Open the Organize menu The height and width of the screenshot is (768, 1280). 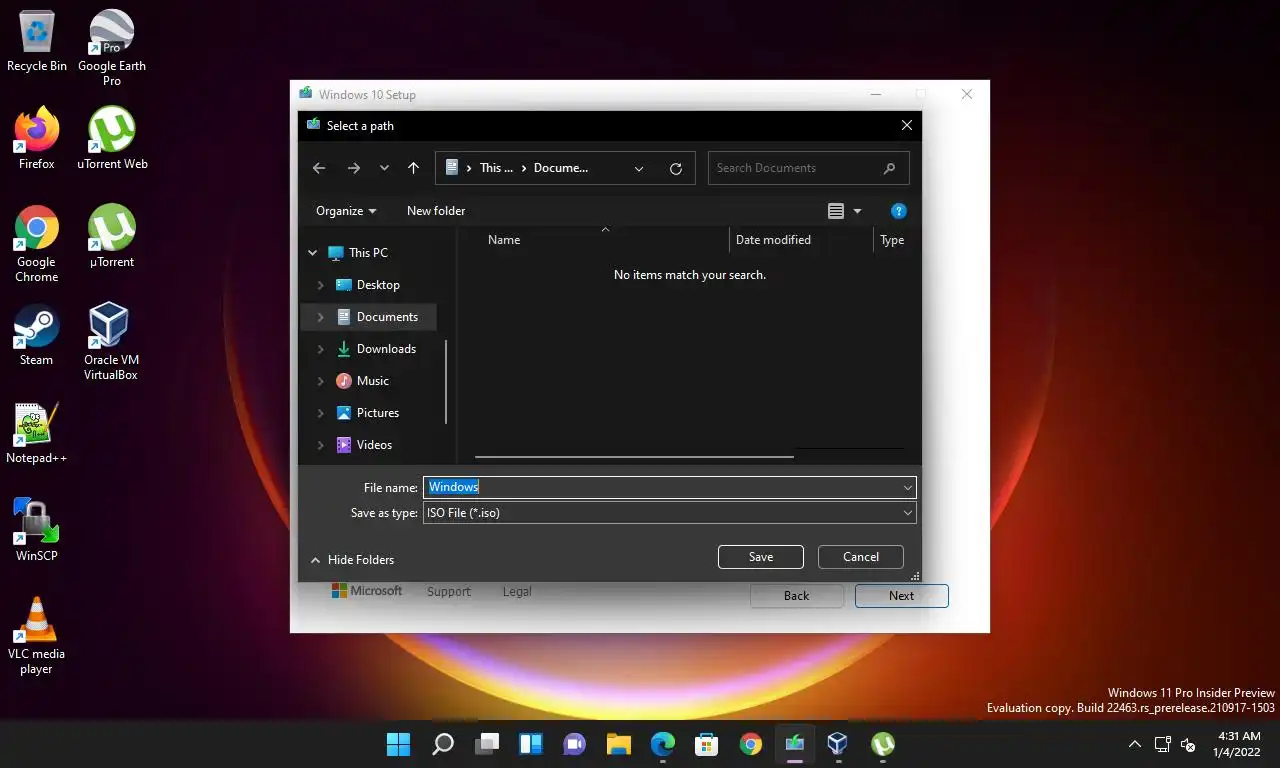click(x=346, y=211)
